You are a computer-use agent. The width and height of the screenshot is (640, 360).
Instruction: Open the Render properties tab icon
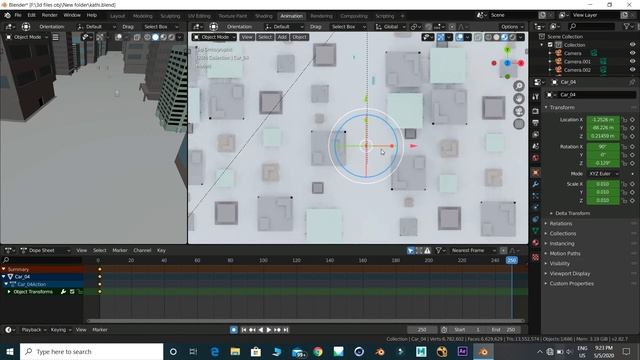(536, 111)
